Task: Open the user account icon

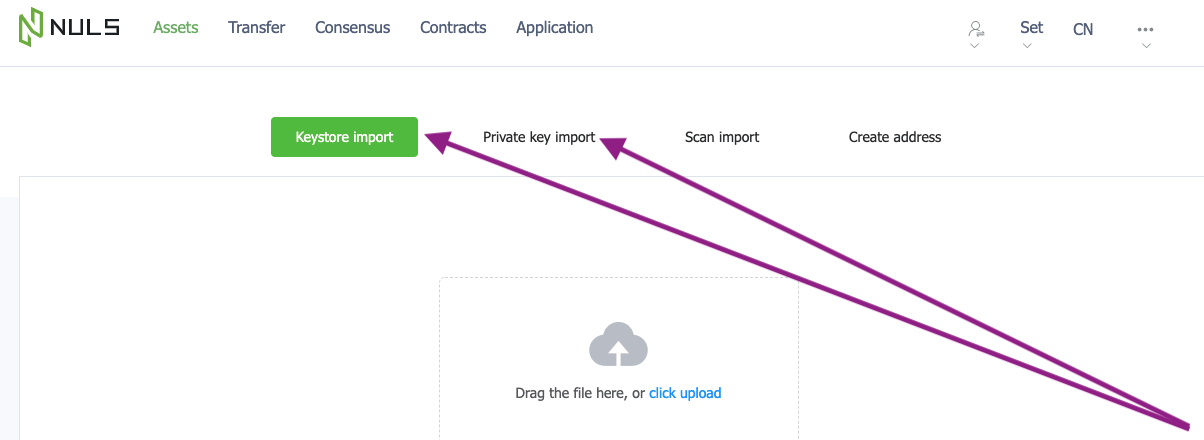Action: (x=975, y=28)
